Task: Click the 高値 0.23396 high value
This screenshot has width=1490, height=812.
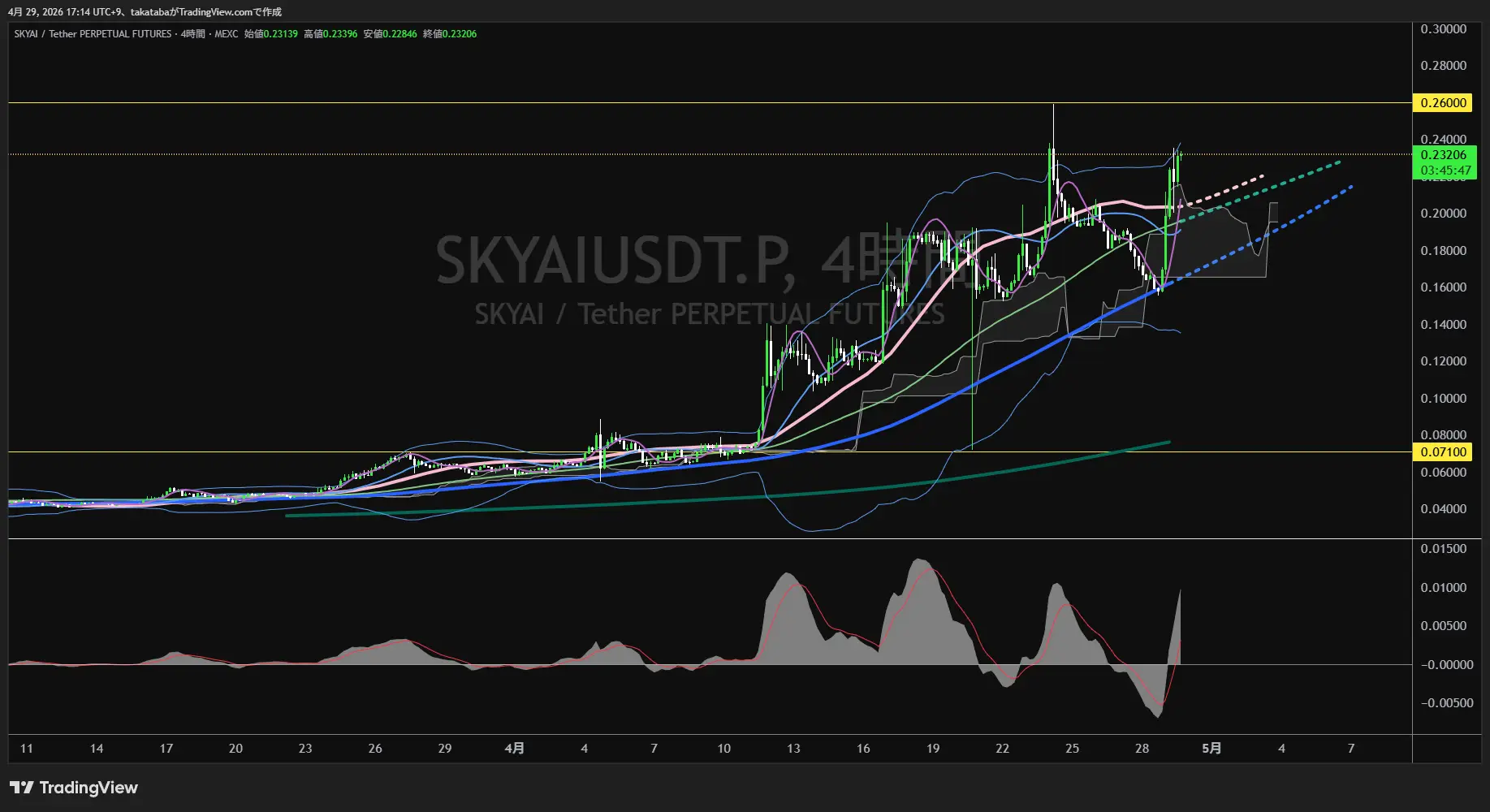Action: (330, 34)
